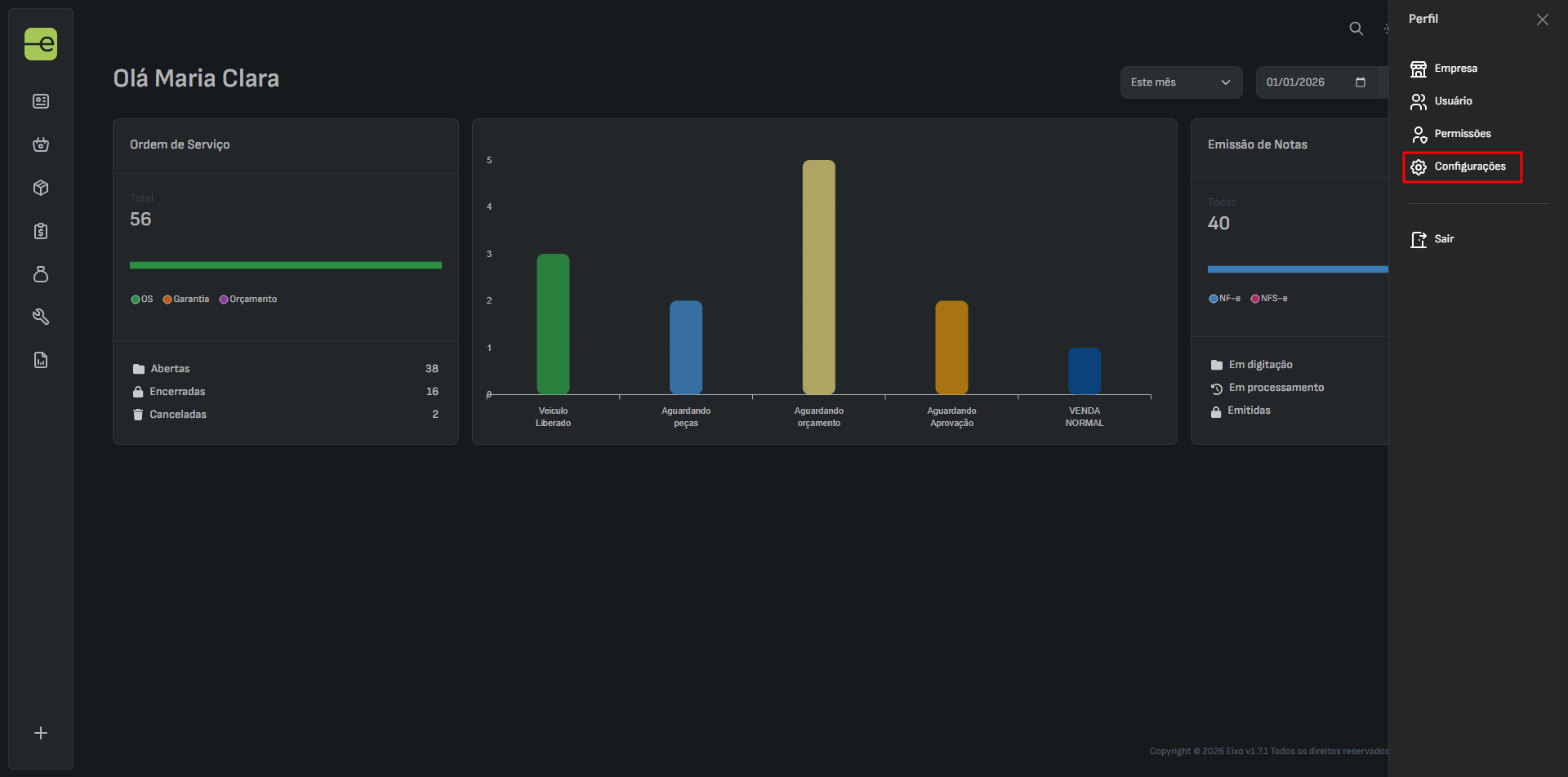Image resolution: width=1568 pixels, height=777 pixels.
Task: Open the calendar picker on date field
Action: pyautogui.click(x=1361, y=82)
